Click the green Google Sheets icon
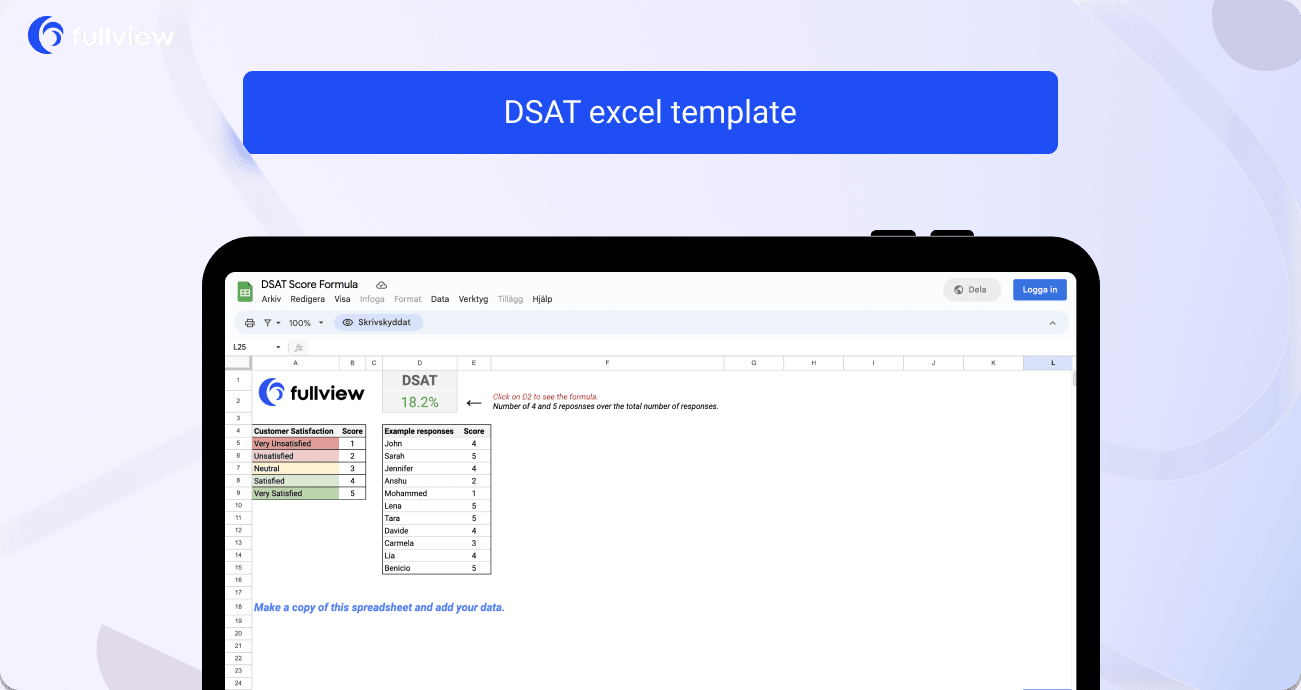Viewport: 1301px width, 690px height. 245,290
